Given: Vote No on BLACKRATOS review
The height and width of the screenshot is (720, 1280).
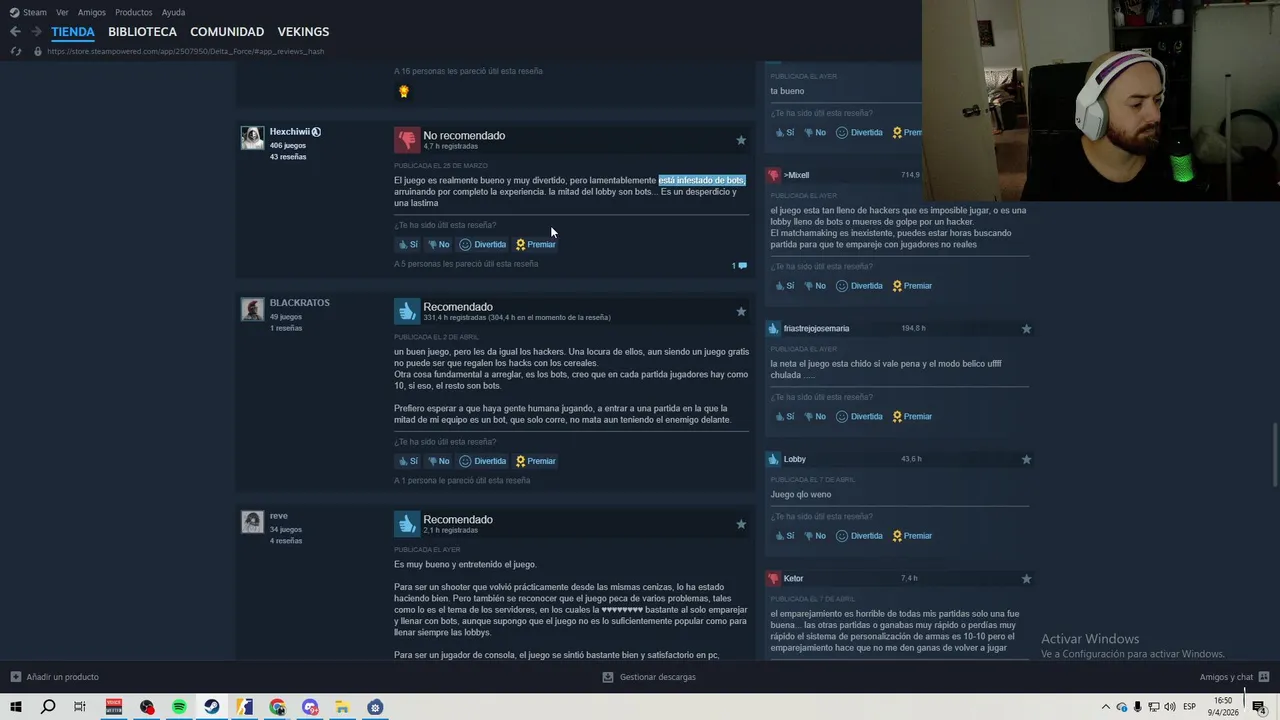Looking at the screenshot, I should [x=439, y=461].
